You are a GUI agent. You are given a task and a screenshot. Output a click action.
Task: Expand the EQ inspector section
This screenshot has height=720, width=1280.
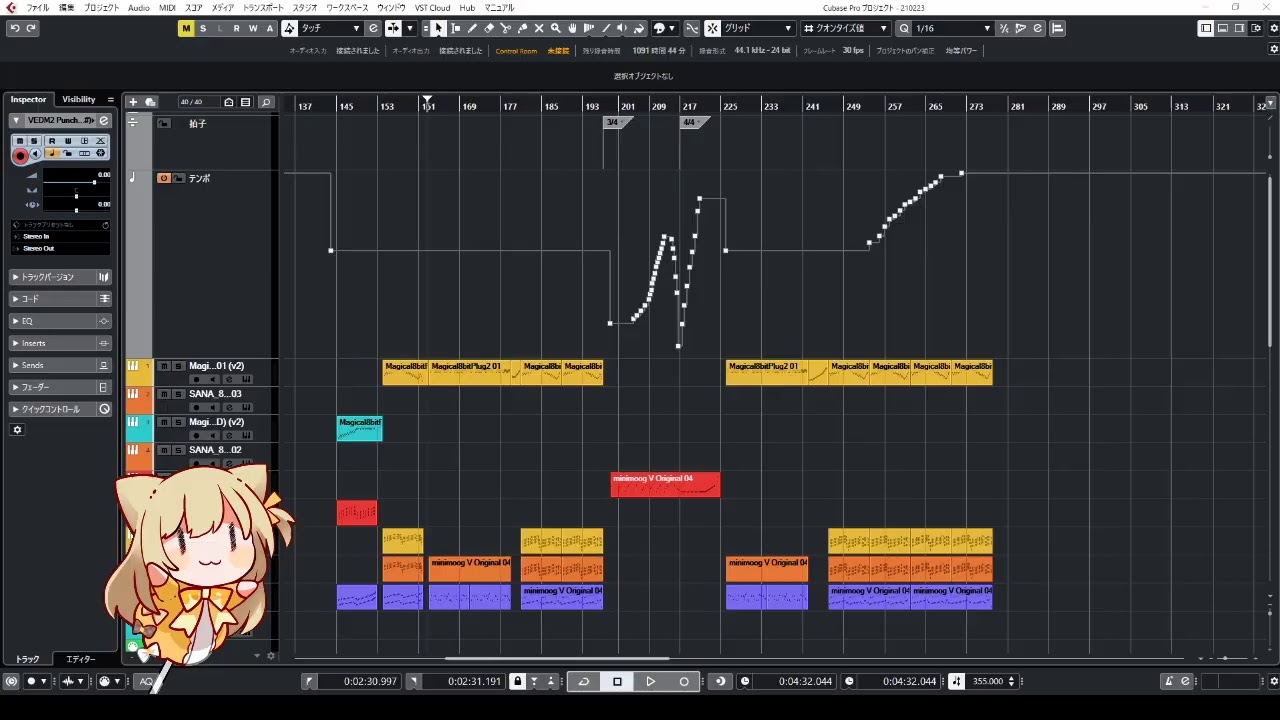(60, 321)
